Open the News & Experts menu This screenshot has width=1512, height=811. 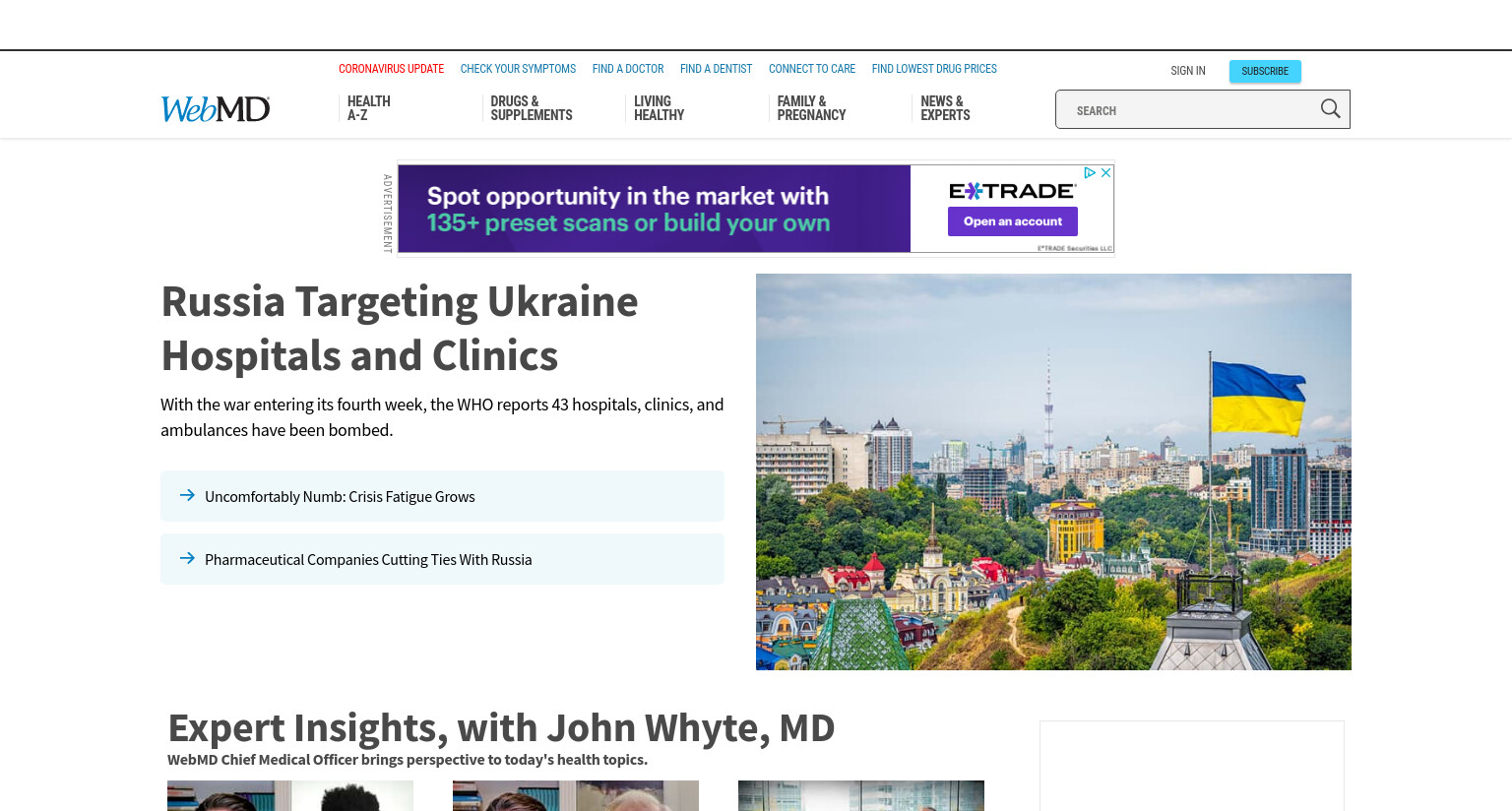945,108
